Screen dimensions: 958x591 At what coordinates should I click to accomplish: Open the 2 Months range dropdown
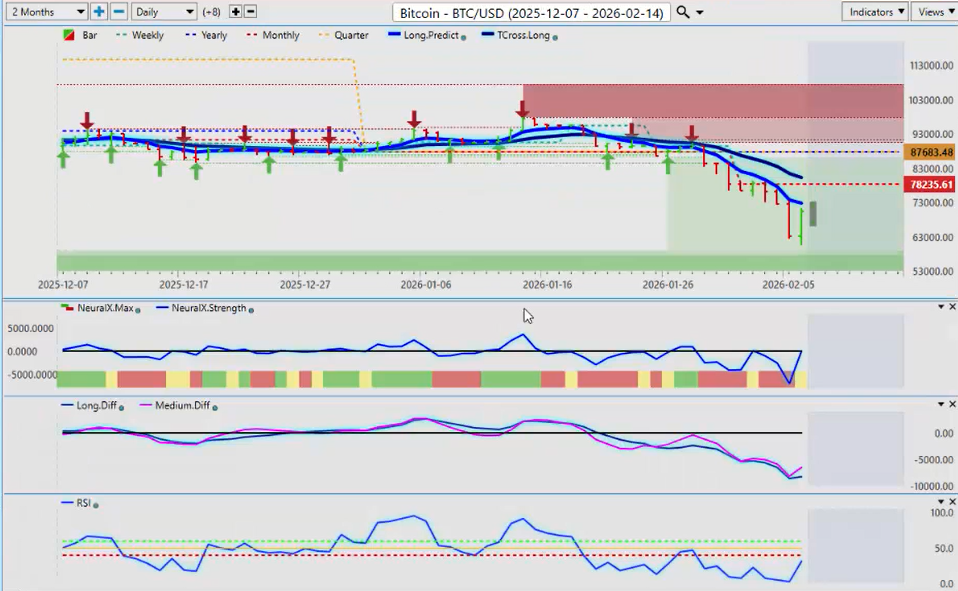[46, 12]
